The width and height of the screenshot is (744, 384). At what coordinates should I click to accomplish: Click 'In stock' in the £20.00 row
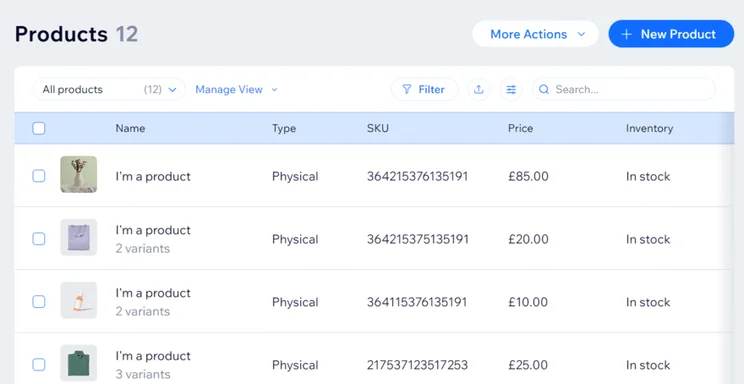click(648, 239)
